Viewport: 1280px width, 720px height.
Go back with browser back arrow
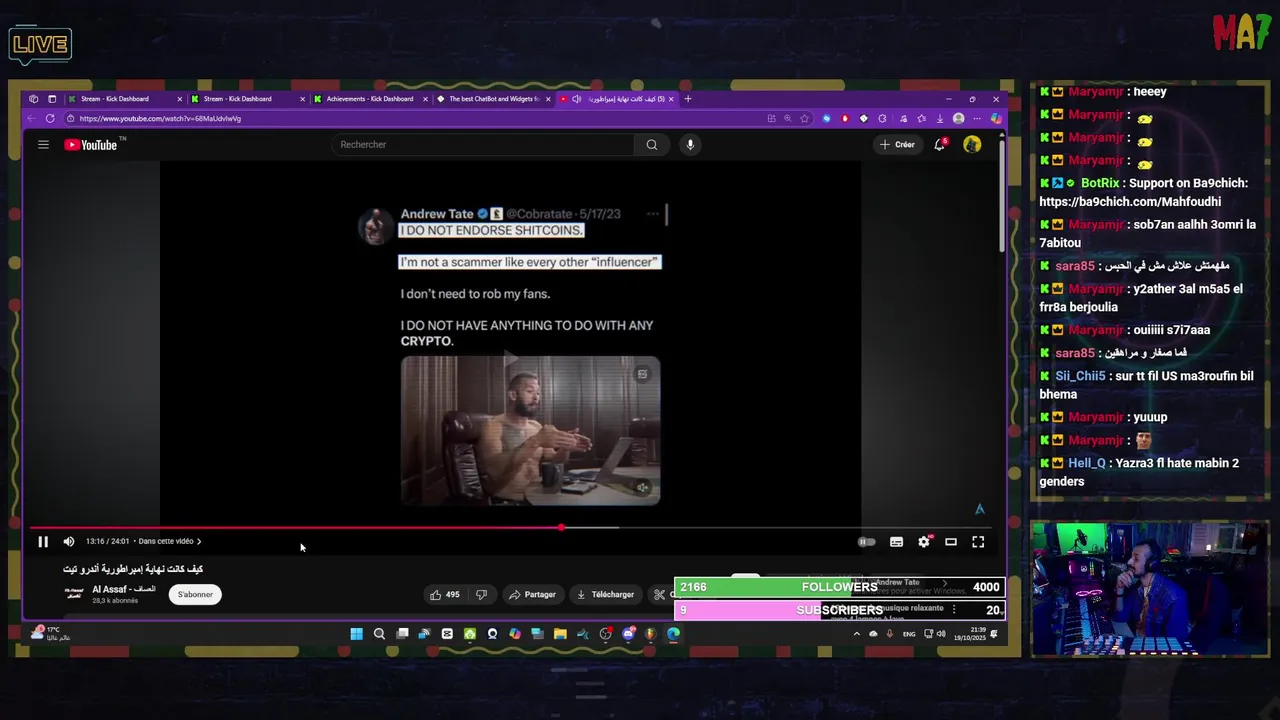31,118
